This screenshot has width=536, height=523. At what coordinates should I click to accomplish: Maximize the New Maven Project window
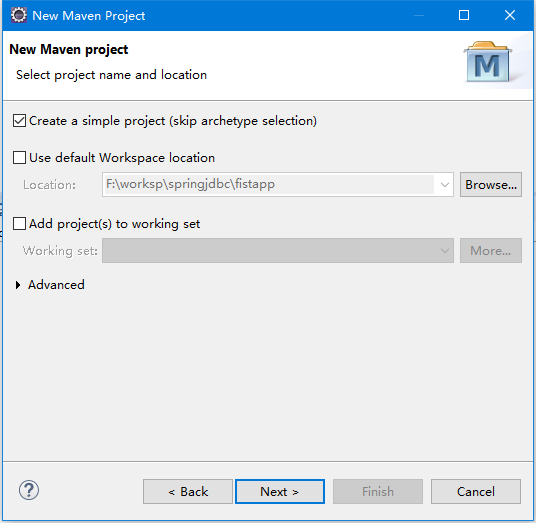click(464, 15)
